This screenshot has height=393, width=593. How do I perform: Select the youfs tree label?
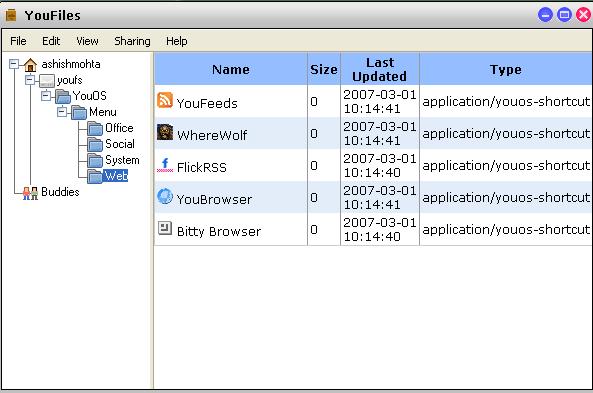point(70,80)
